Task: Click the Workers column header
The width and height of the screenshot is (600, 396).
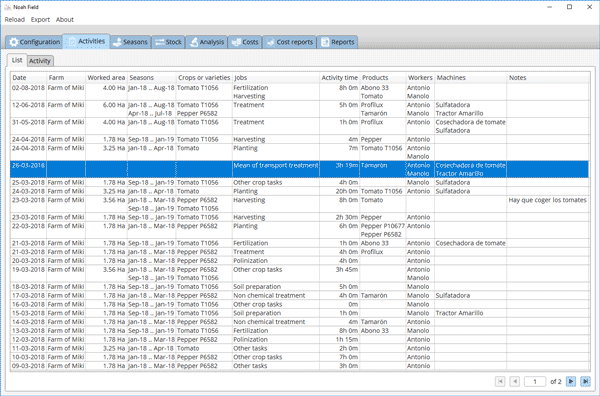Action: [x=420, y=78]
